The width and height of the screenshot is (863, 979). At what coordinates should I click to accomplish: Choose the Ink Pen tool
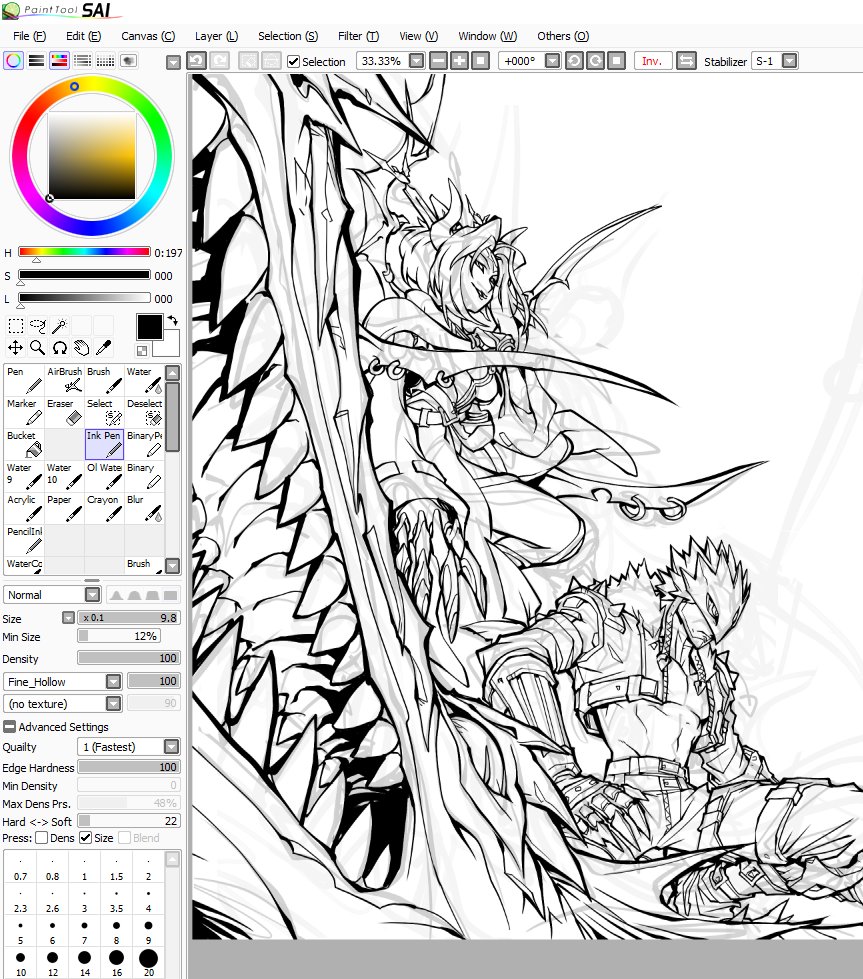[104, 444]
